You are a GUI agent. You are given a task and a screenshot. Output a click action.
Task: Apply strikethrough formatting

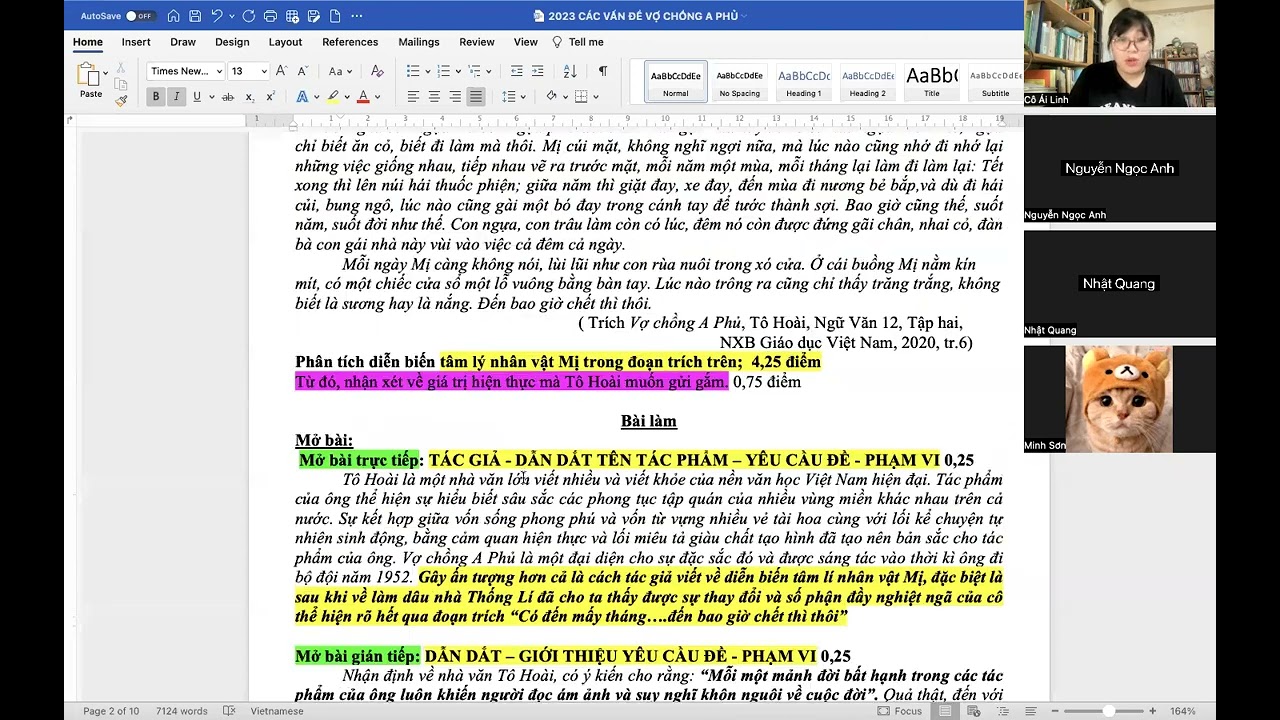click(228, 97)
